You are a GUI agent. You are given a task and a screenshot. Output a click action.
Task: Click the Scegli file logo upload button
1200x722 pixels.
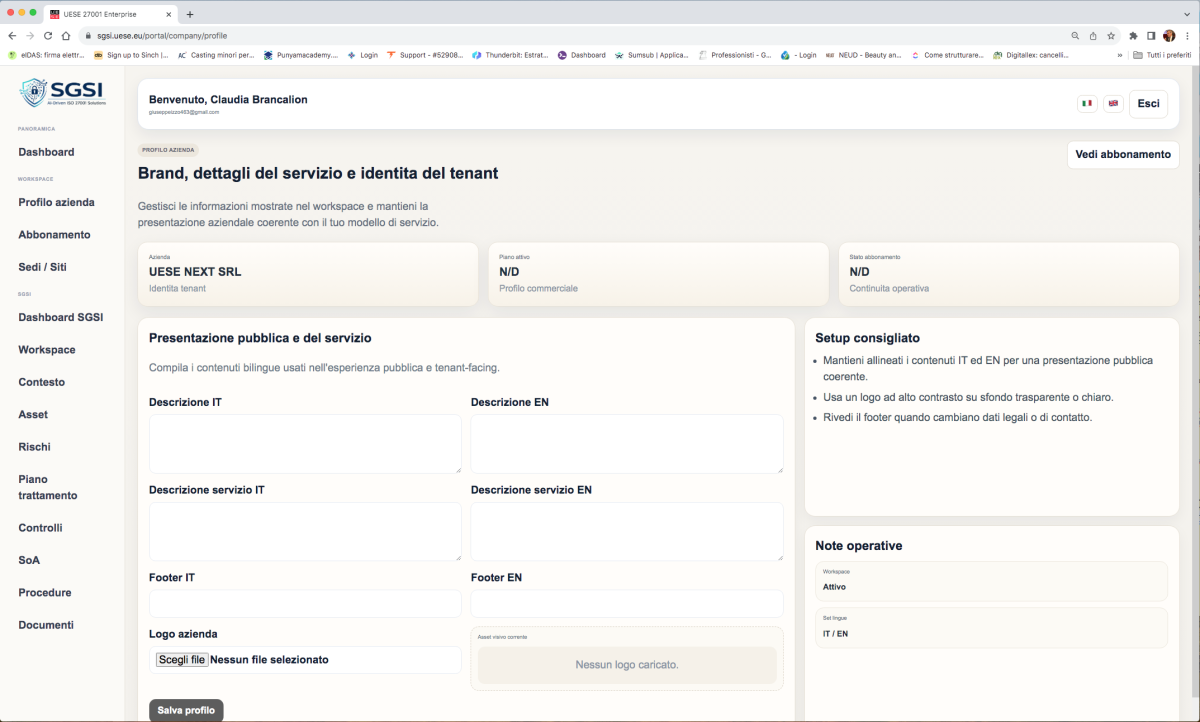coord(181,660)
